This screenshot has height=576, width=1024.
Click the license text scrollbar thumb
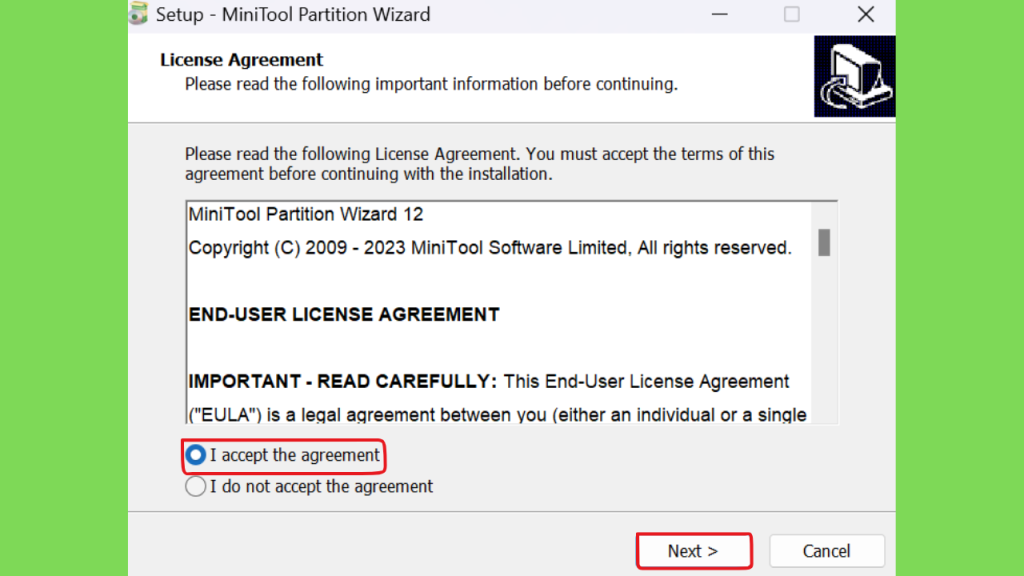pos(824,243)
